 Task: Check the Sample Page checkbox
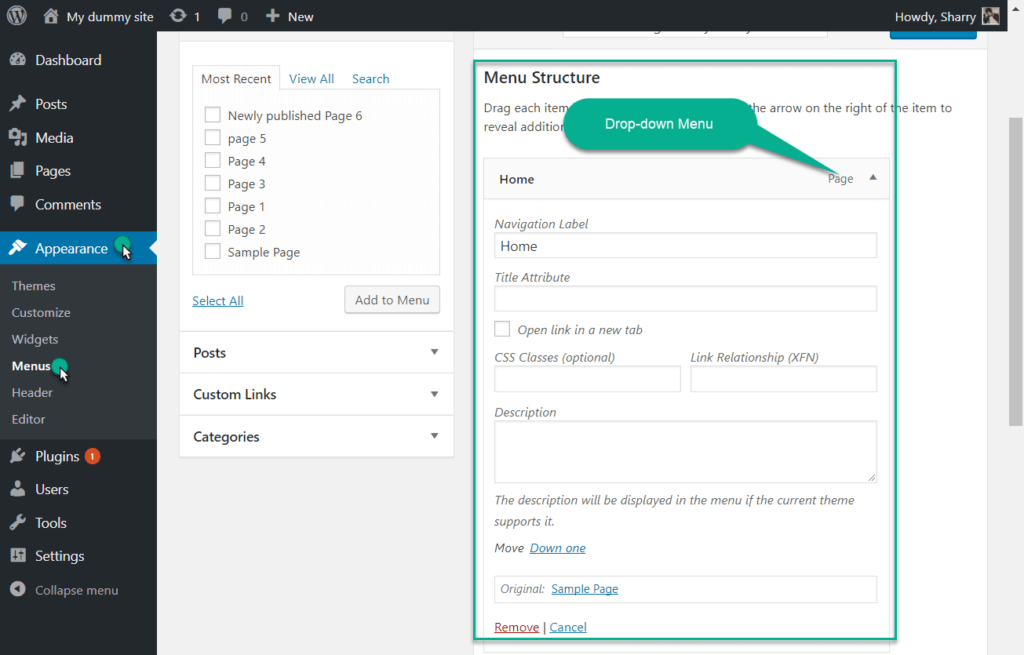click(x=212, y=251)
